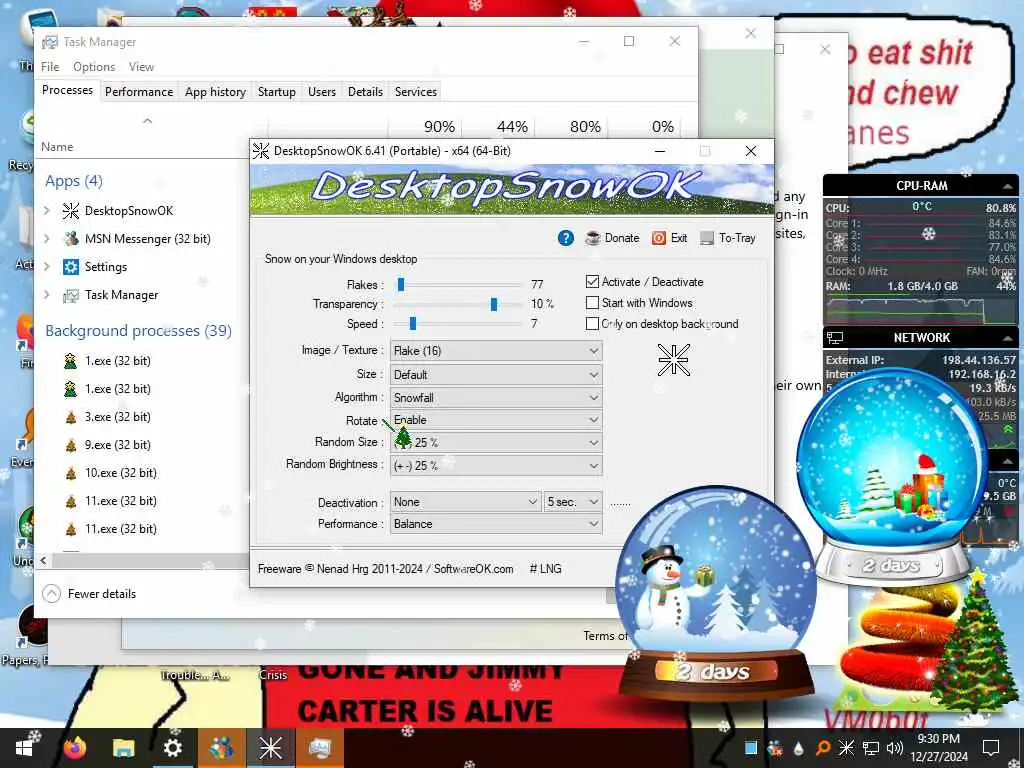Open the Algorithm dropdown set to Snowfall
The image size is (1024, 768).
click(496, 398)
